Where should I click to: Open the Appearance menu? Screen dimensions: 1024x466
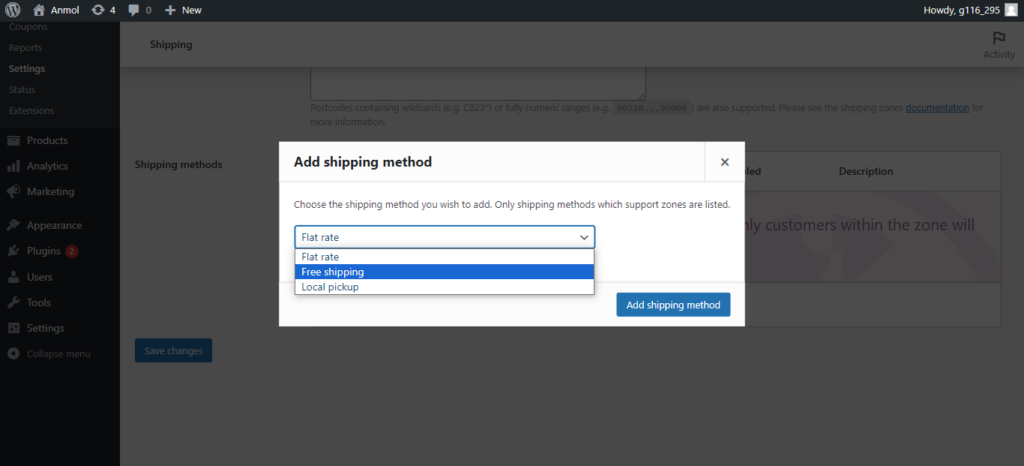coord(54,225)
